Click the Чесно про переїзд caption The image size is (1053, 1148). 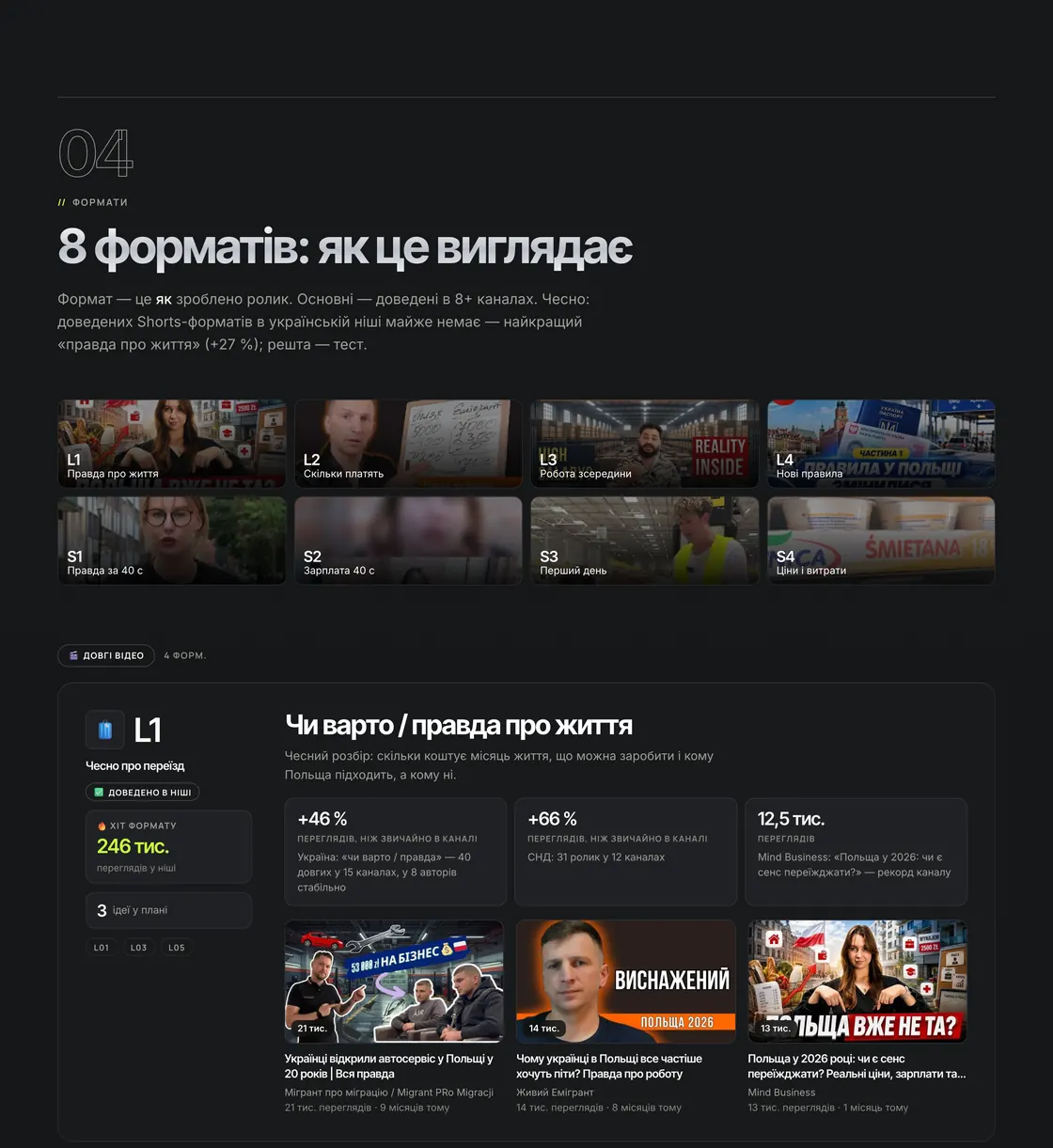135,765
